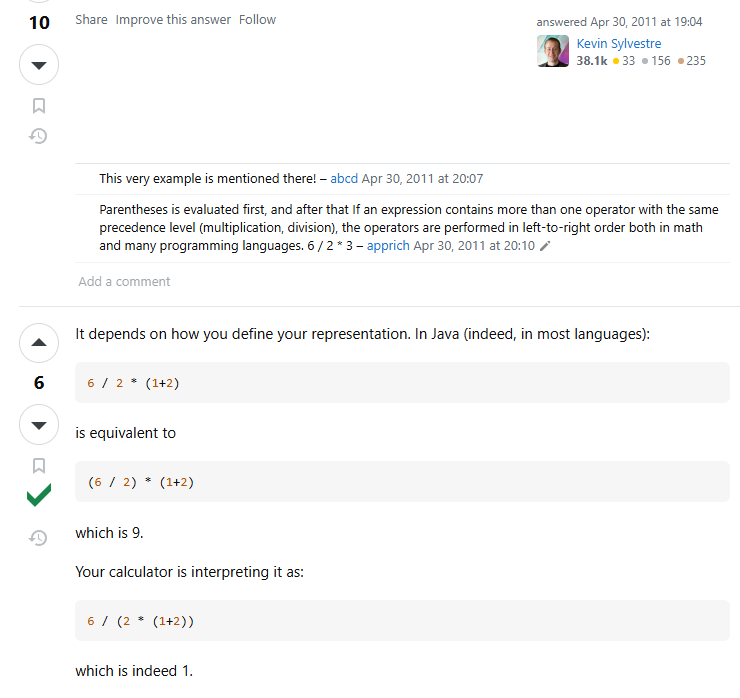Follow this answer
The width and height of the screenshot is (740, 698).
coord(257,20)
